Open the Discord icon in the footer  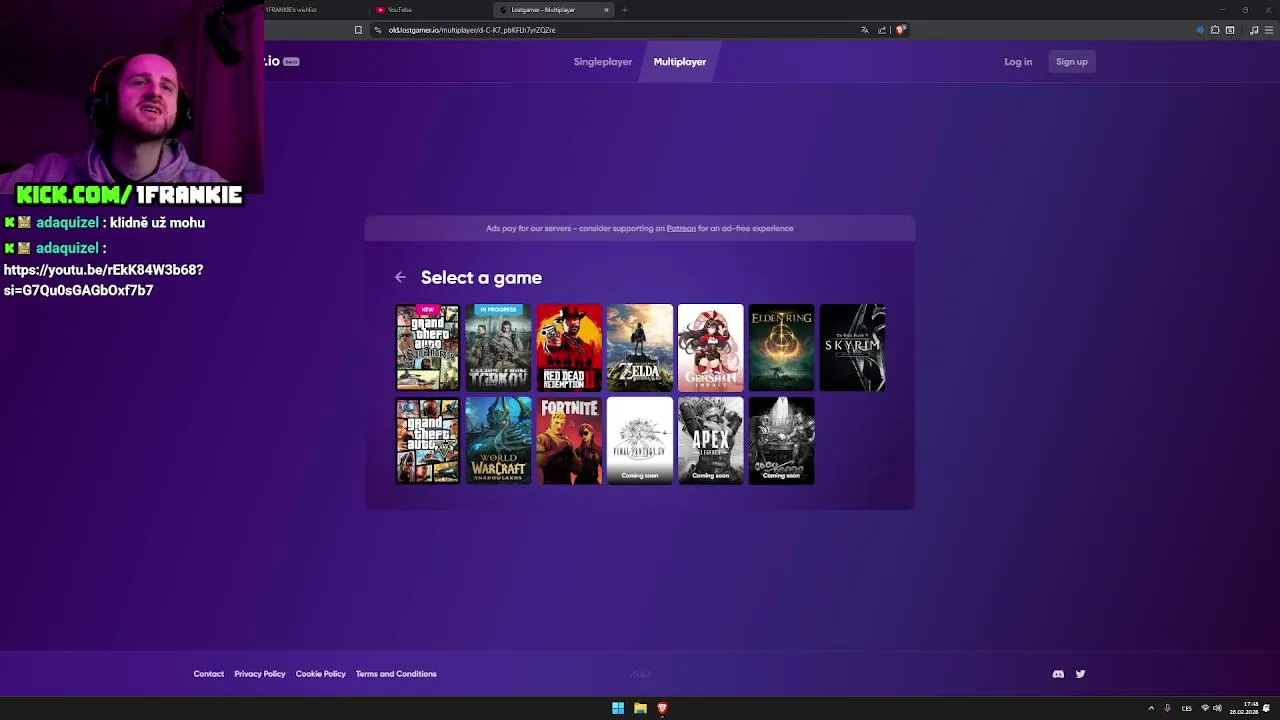pyautogui.click(x=1058, y=674)
